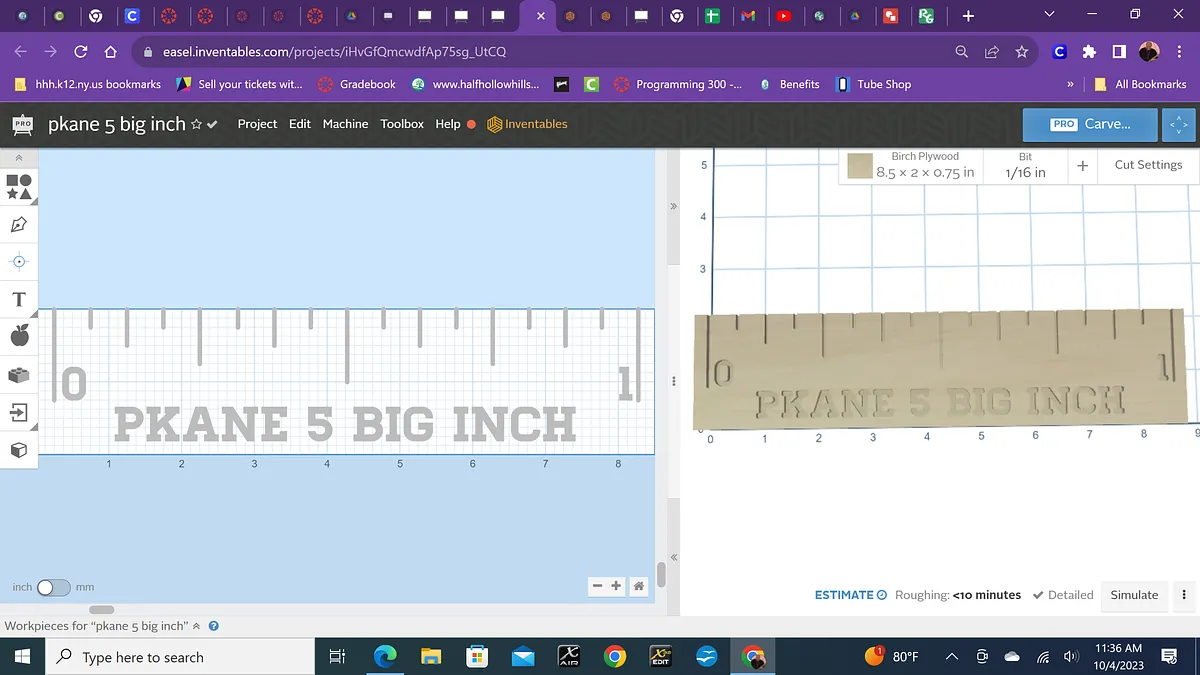Reset view with the home icon

pyautogui.click(x=638, y=587)
